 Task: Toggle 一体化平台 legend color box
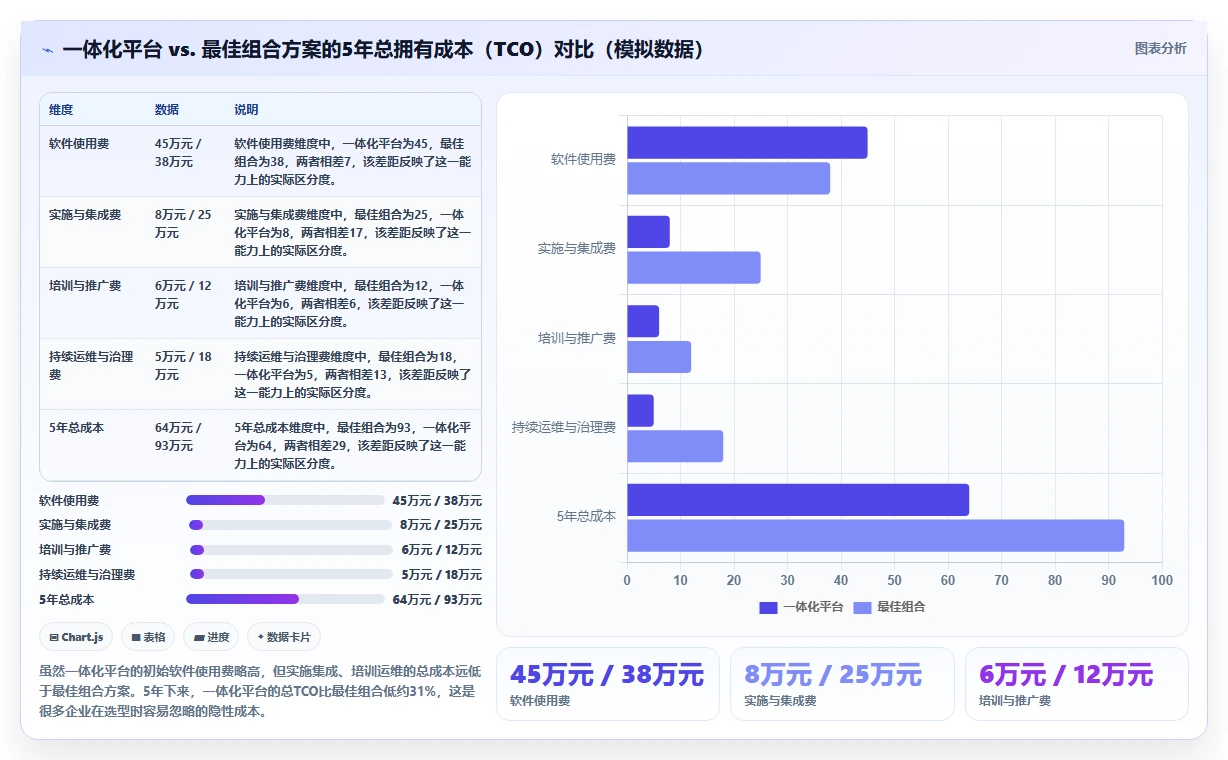pos(768,607)
